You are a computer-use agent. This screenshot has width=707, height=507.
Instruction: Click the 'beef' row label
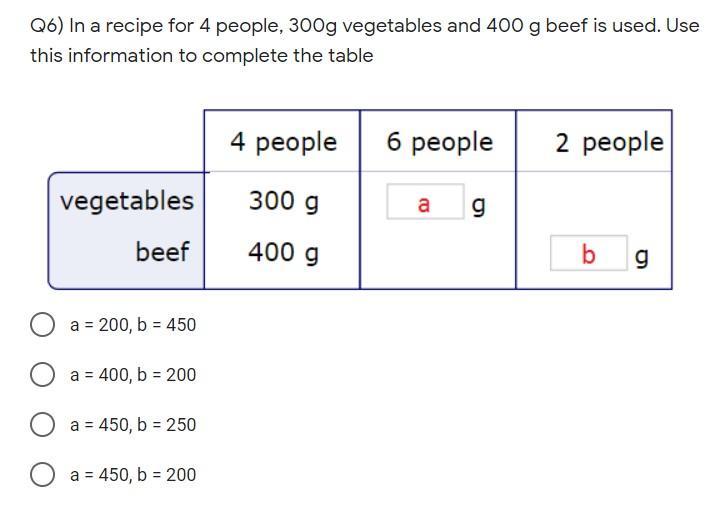pyautogui.click(x=162, y=251)
